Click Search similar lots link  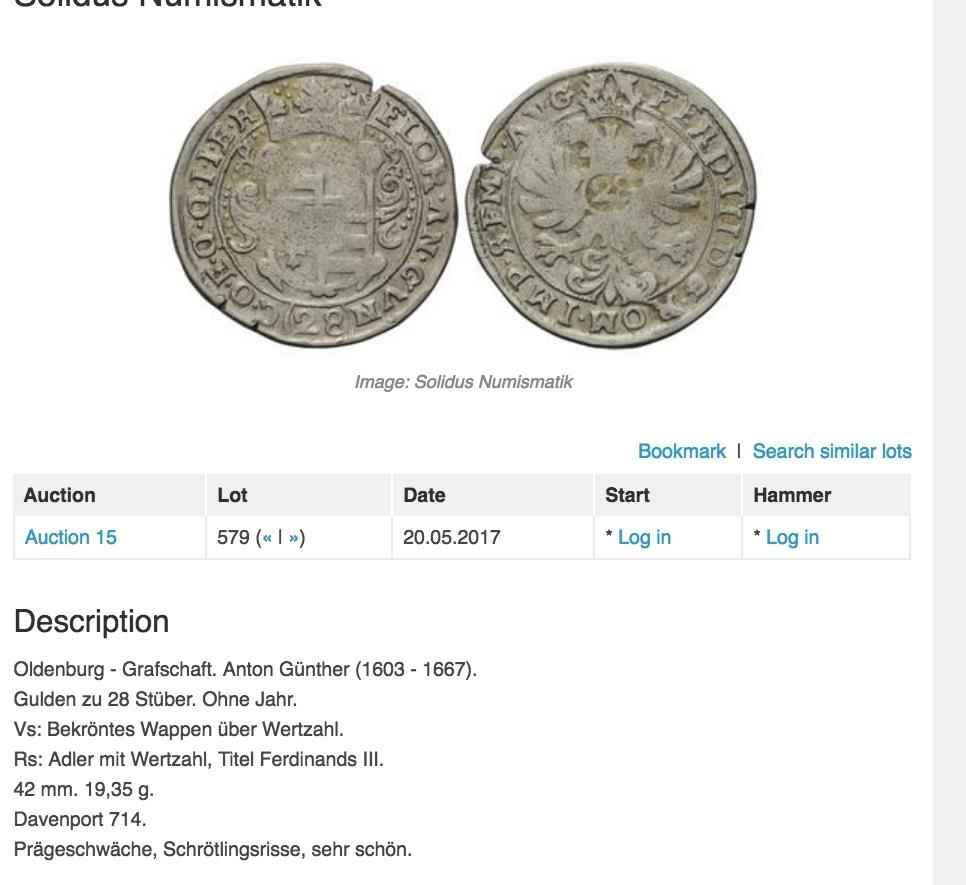[x=832, y=451]
